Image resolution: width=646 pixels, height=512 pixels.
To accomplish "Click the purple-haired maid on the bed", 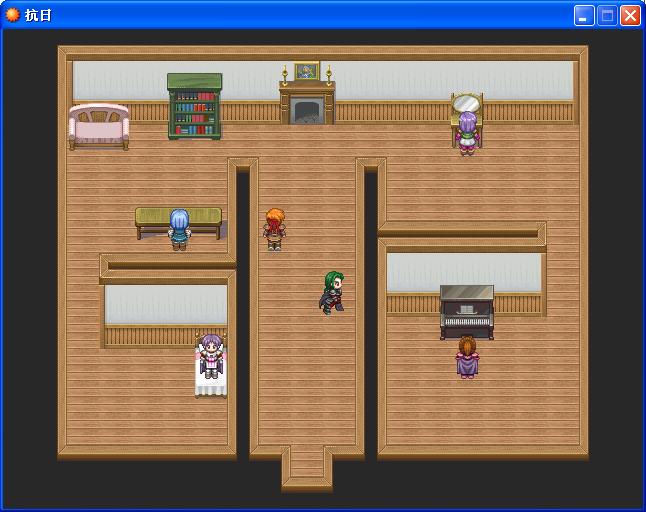I will point(211,356).
